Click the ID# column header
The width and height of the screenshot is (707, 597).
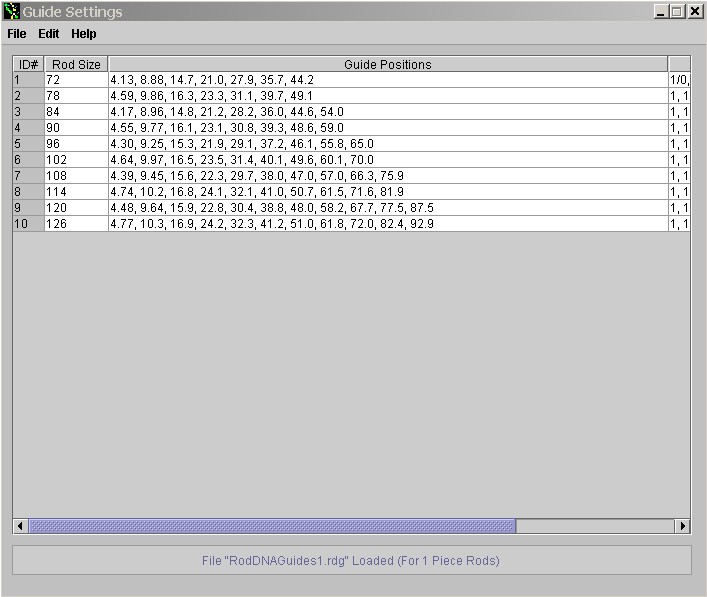tap(28, 64)
